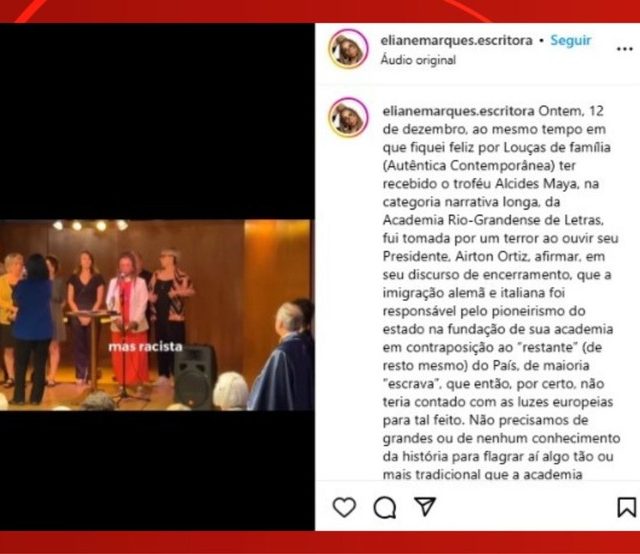640x554 pixels.
Task: Share the post via paper plane icon
Action: [425, 507]
